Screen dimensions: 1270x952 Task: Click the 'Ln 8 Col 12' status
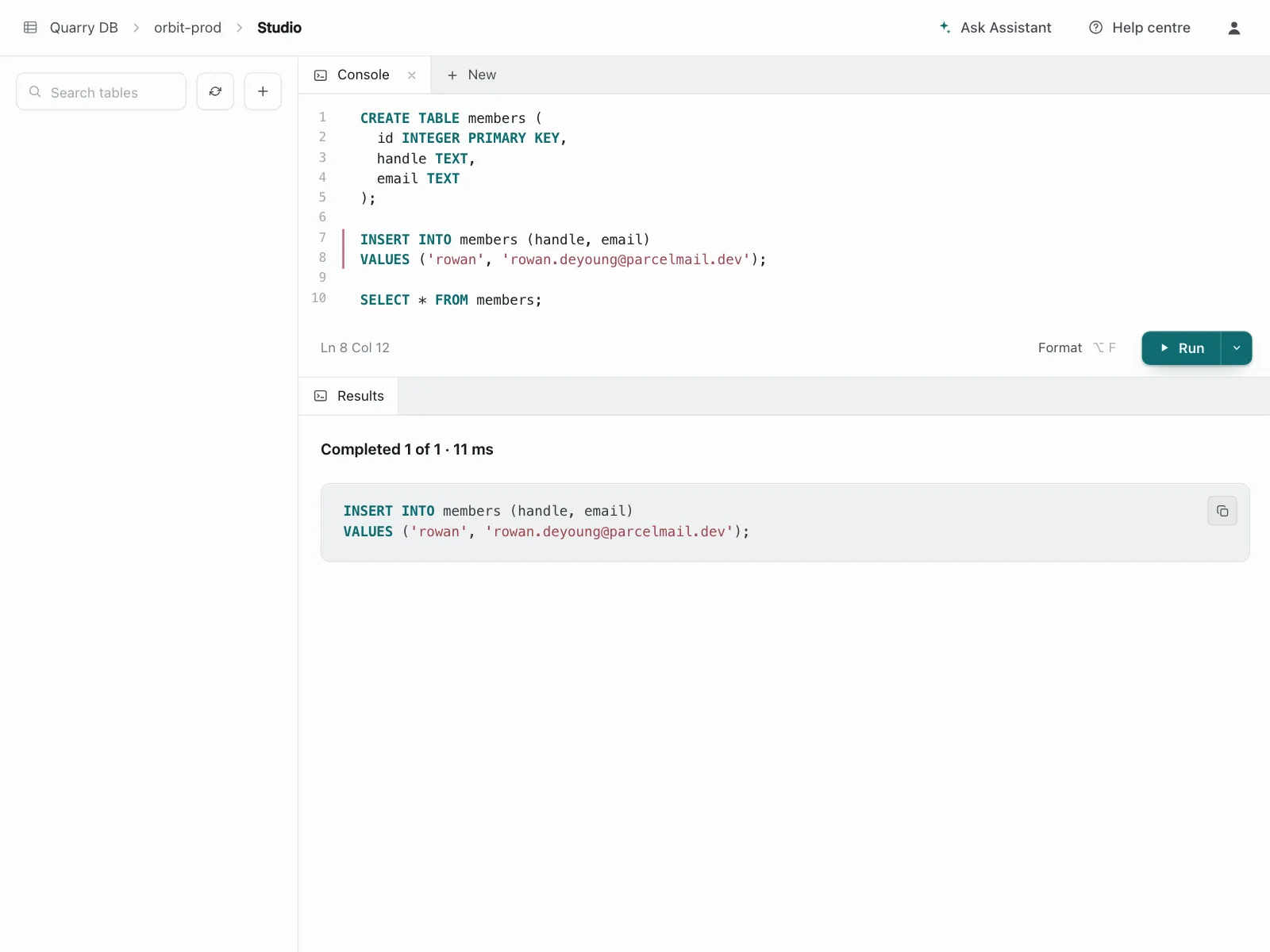point(355,347)
